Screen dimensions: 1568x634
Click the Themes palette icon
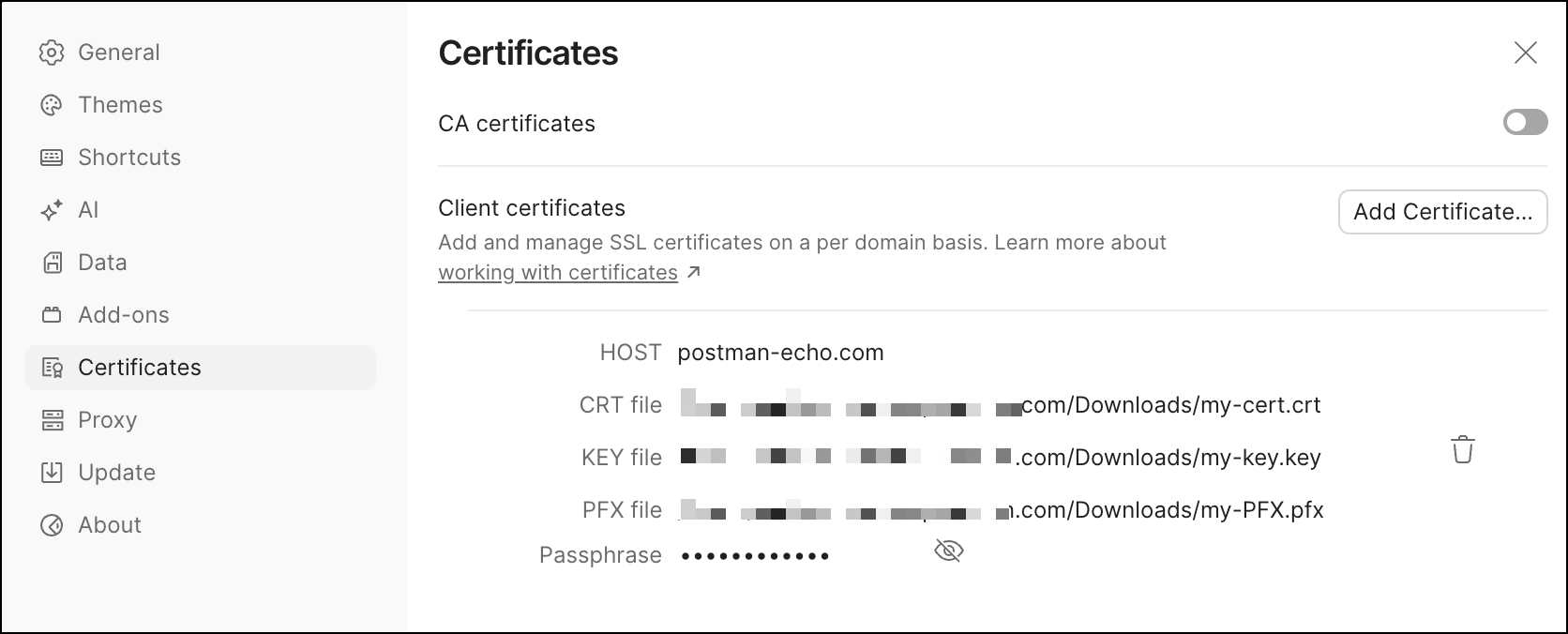point(52,105)
